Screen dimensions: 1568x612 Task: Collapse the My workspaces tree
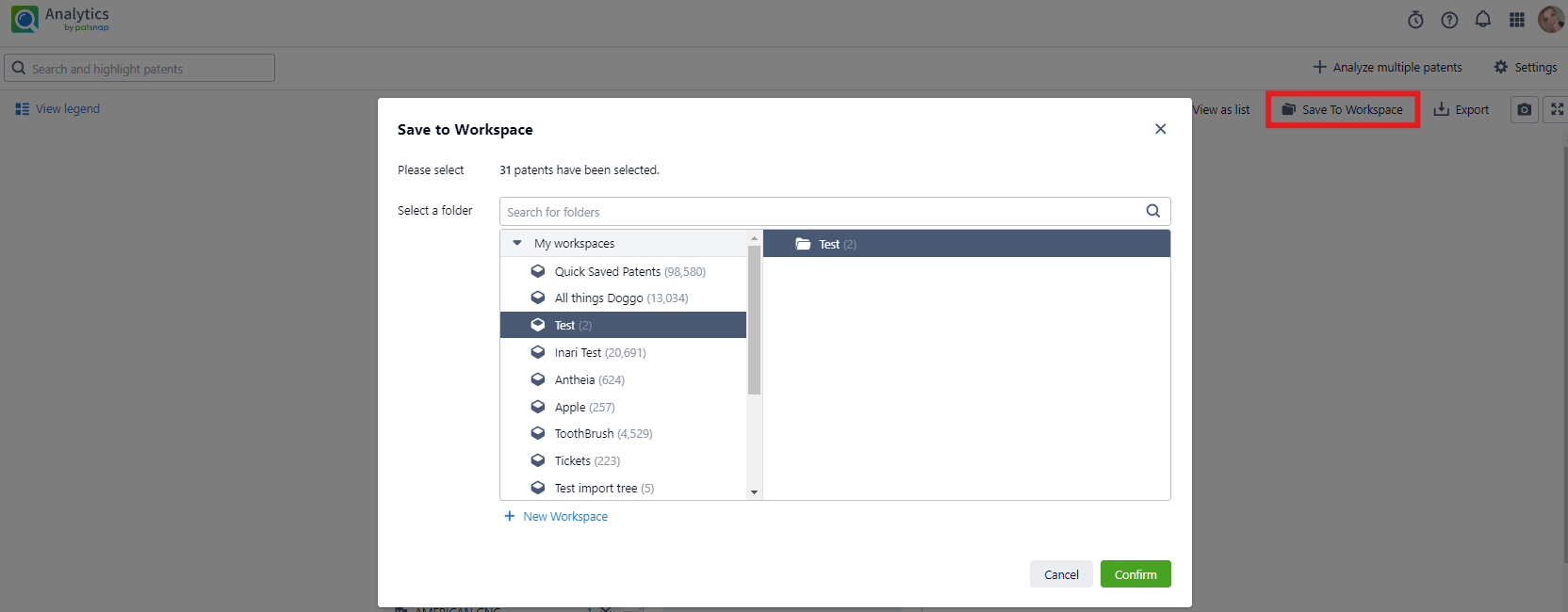[517, 243]
